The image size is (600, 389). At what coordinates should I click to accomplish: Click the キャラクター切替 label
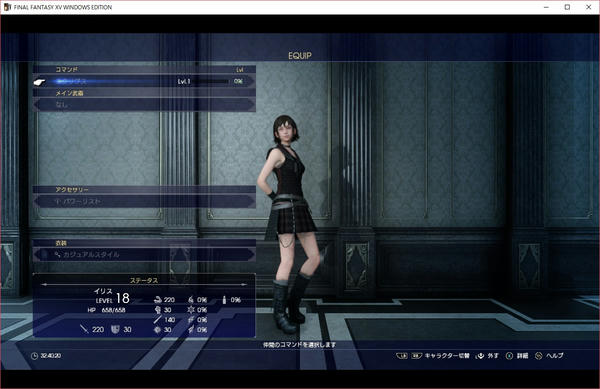point(447,356)
